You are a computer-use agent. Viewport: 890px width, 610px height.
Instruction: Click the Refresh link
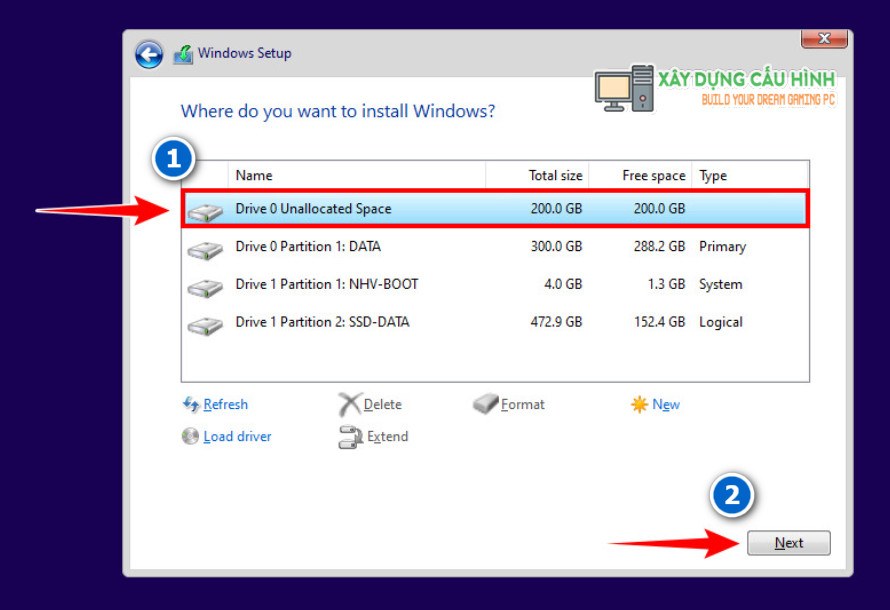tap(225, 404)
